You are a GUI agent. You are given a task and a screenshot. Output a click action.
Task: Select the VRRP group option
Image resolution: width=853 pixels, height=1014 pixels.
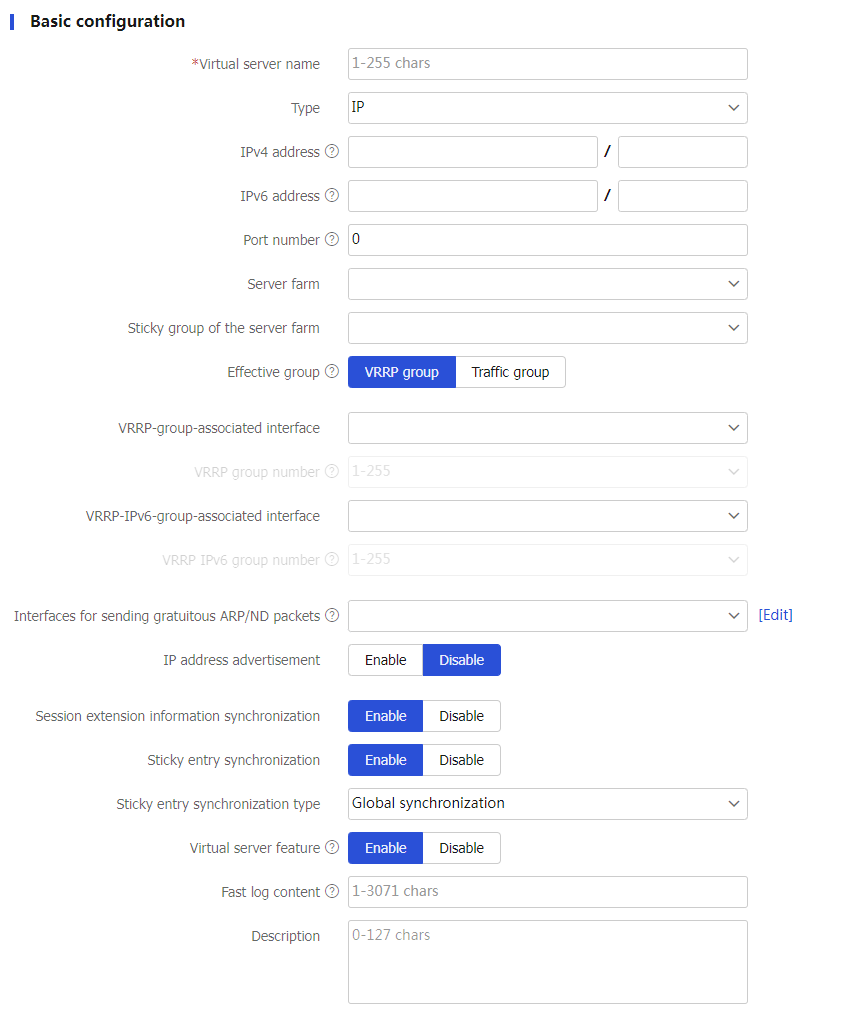pos(402,372)
